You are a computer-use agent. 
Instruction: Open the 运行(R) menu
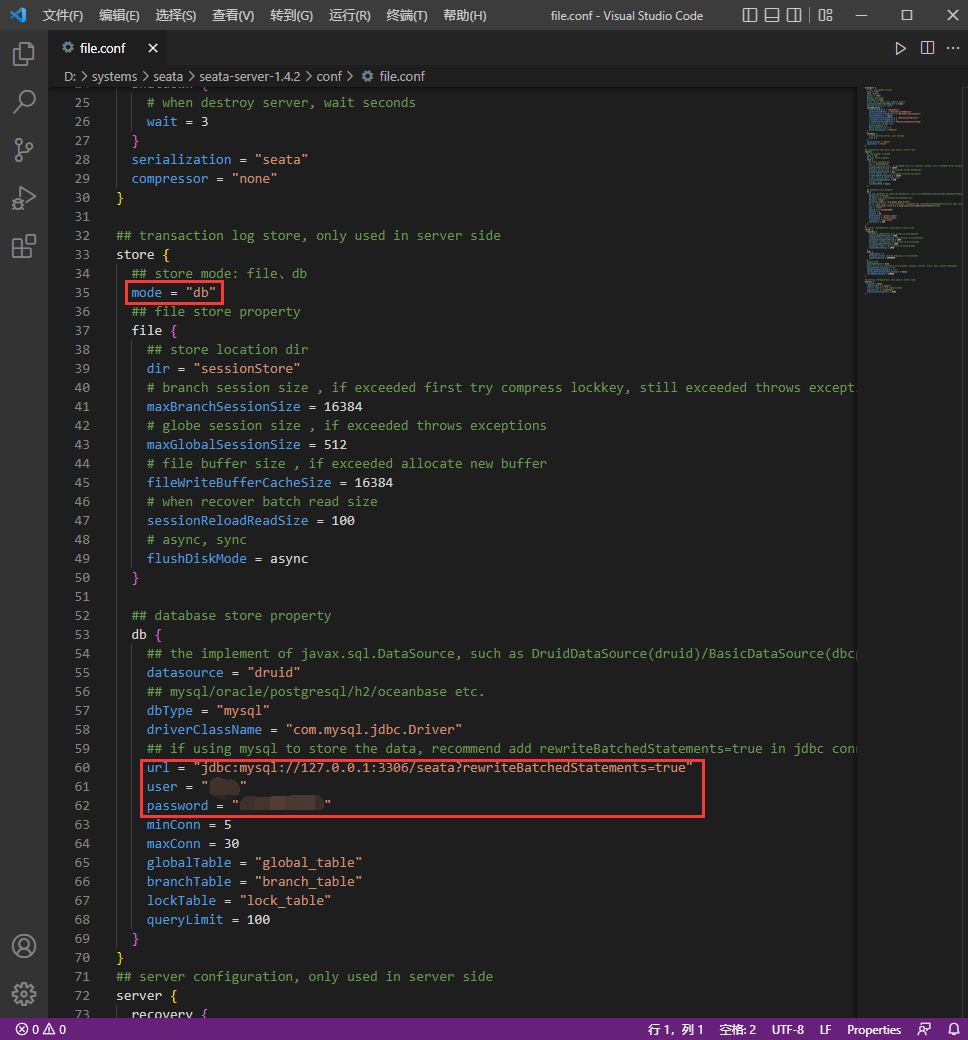pyautogui.click(x=350, y=15)
